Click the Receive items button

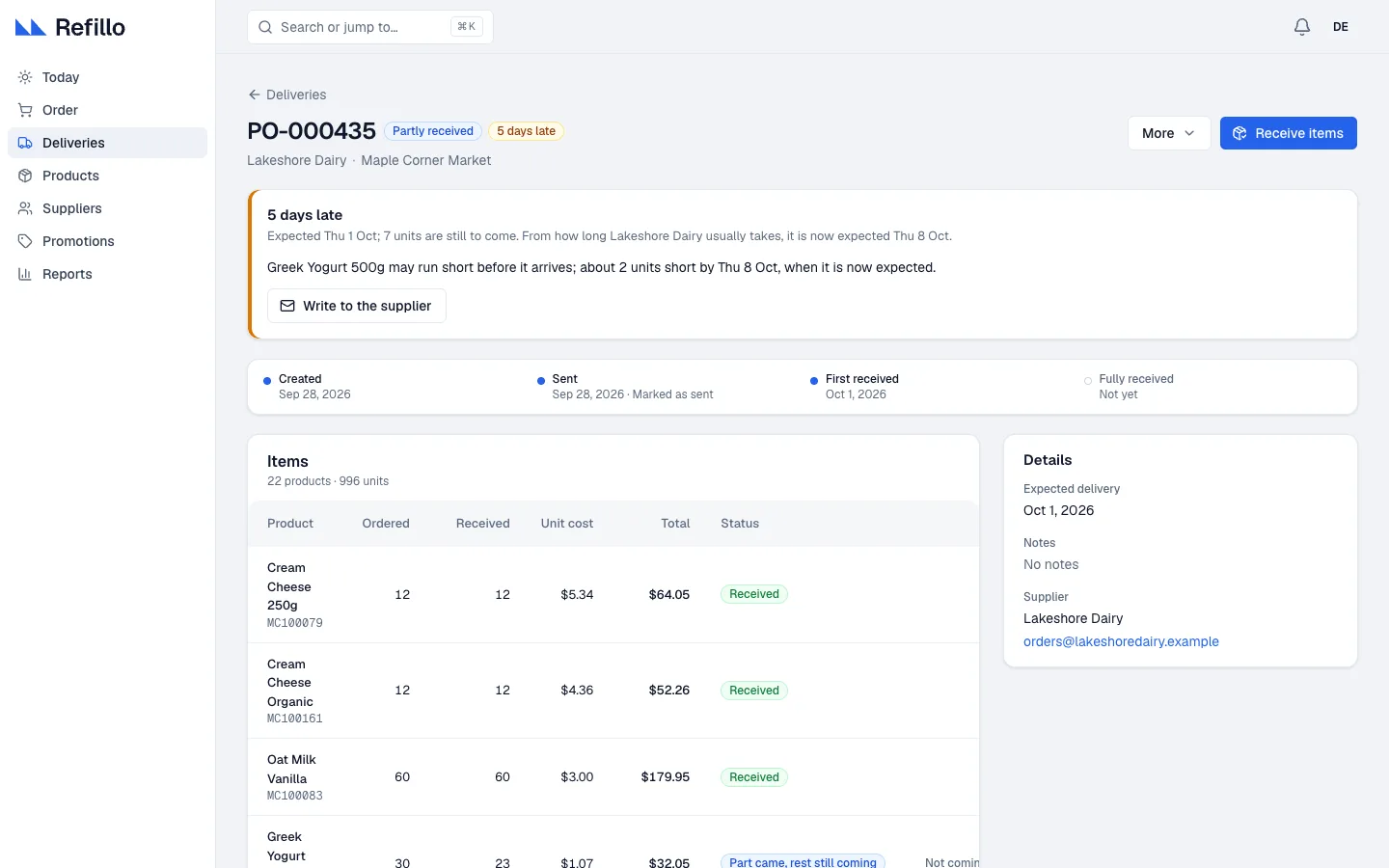pos(1289,133)
